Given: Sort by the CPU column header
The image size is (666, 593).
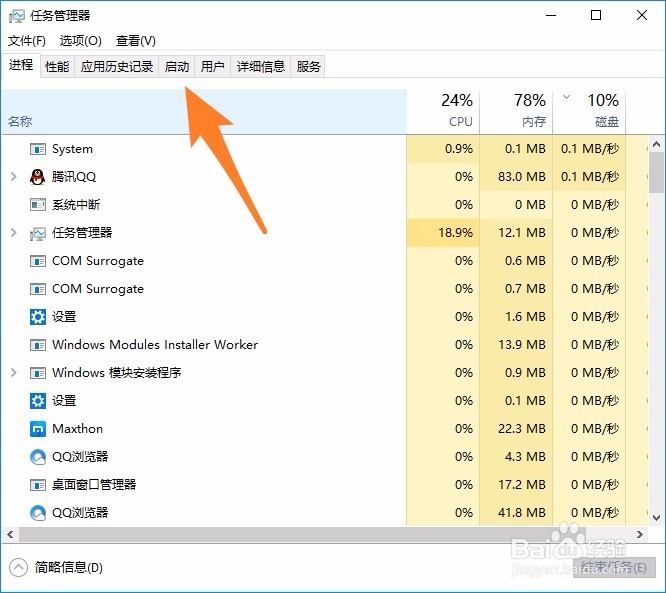Looking at the screenshot, I should pyautogui.click(x=443, y=112).
